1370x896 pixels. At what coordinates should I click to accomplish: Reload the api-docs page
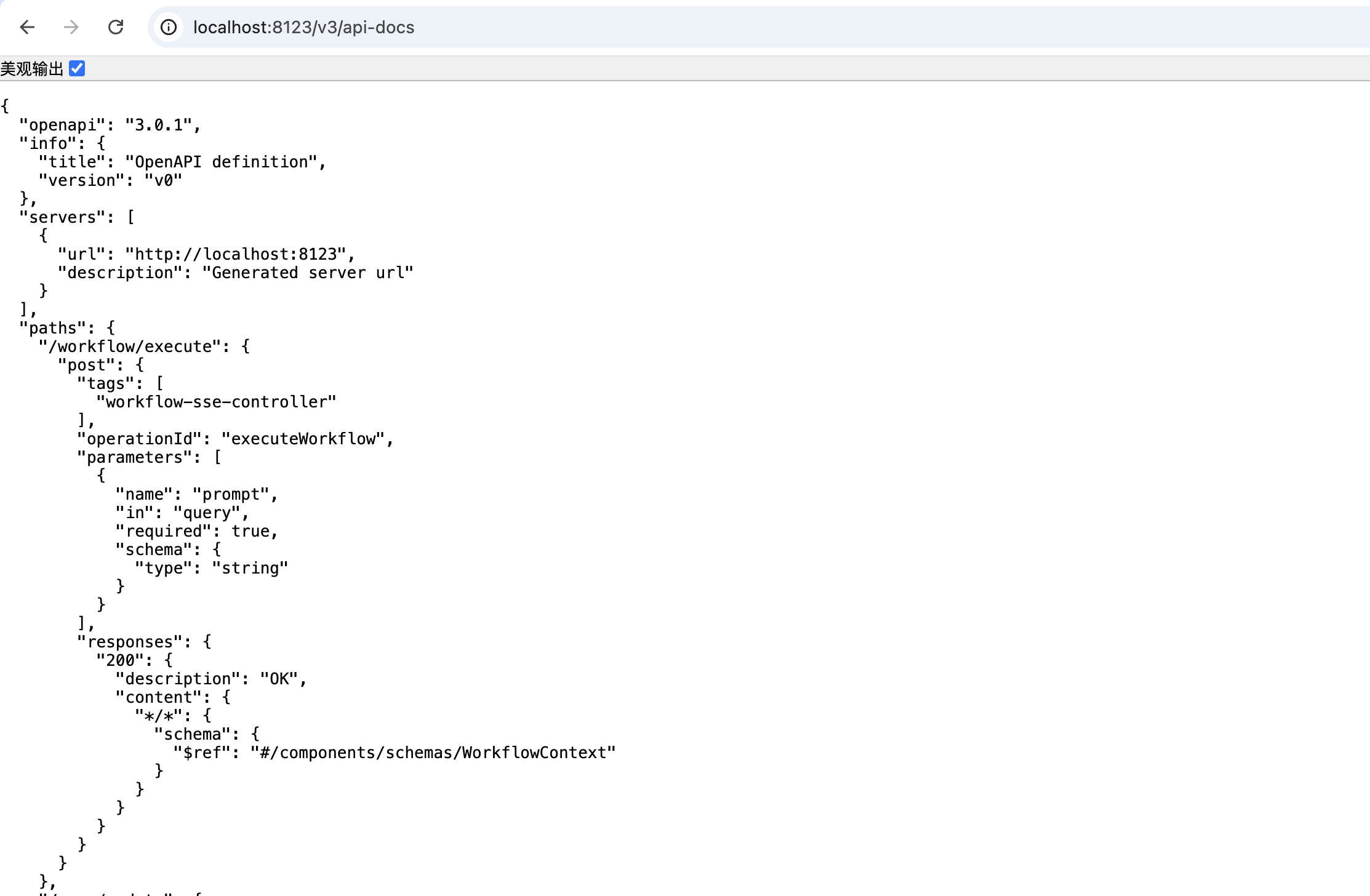[116, 27]
